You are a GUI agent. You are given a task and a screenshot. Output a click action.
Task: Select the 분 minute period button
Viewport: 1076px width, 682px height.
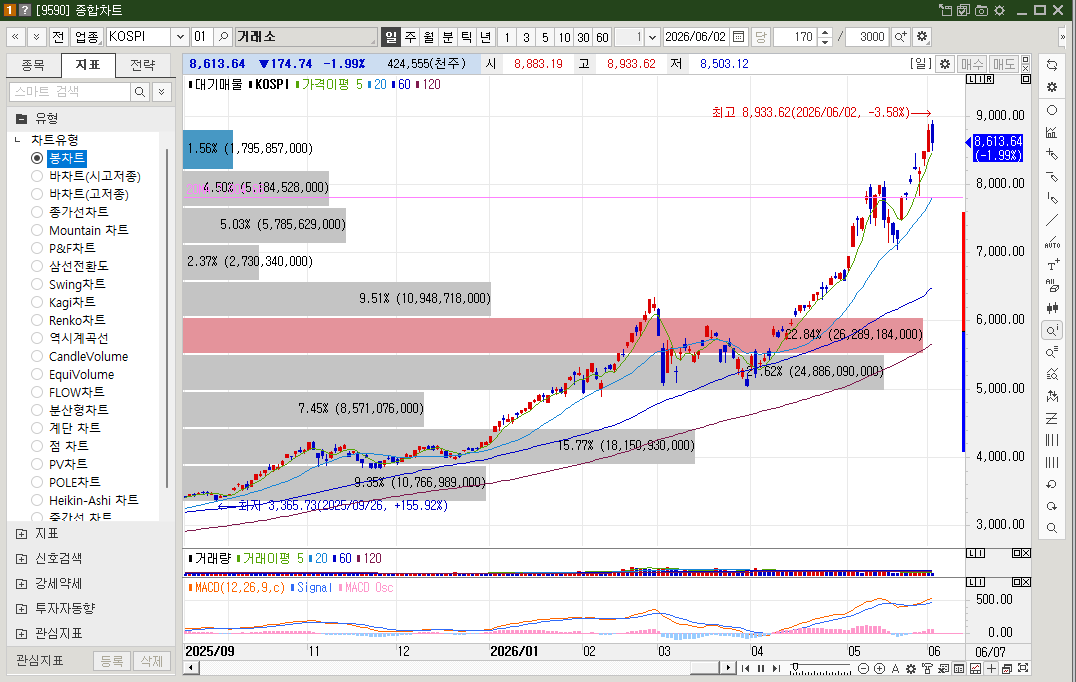(x=447, y=36)
